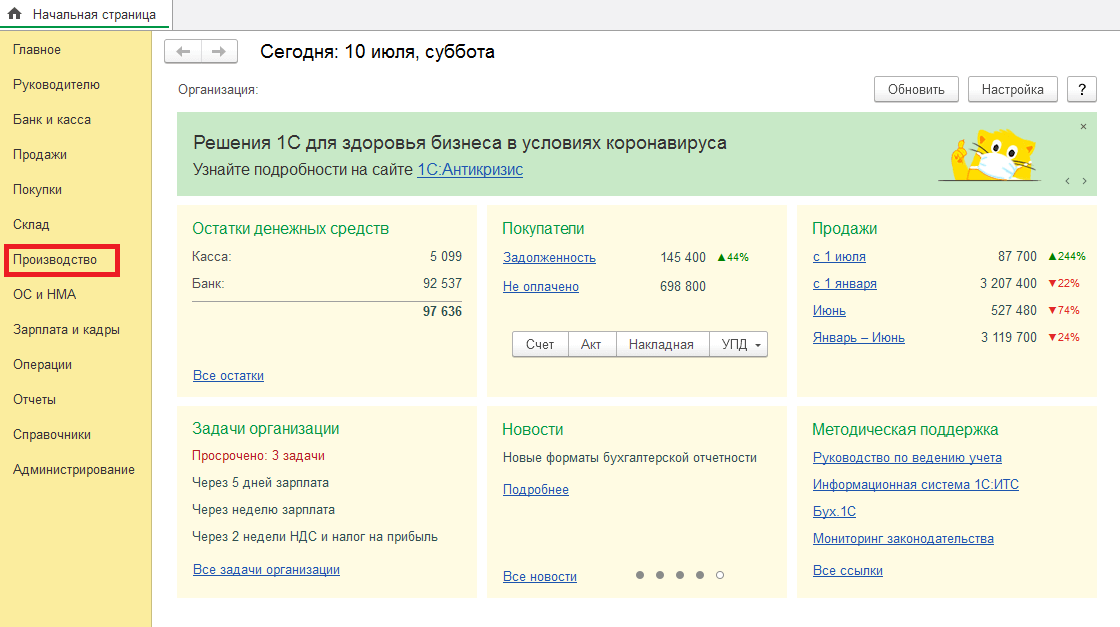
Task: Click the back navigation arrow
Action: [183, 52]
